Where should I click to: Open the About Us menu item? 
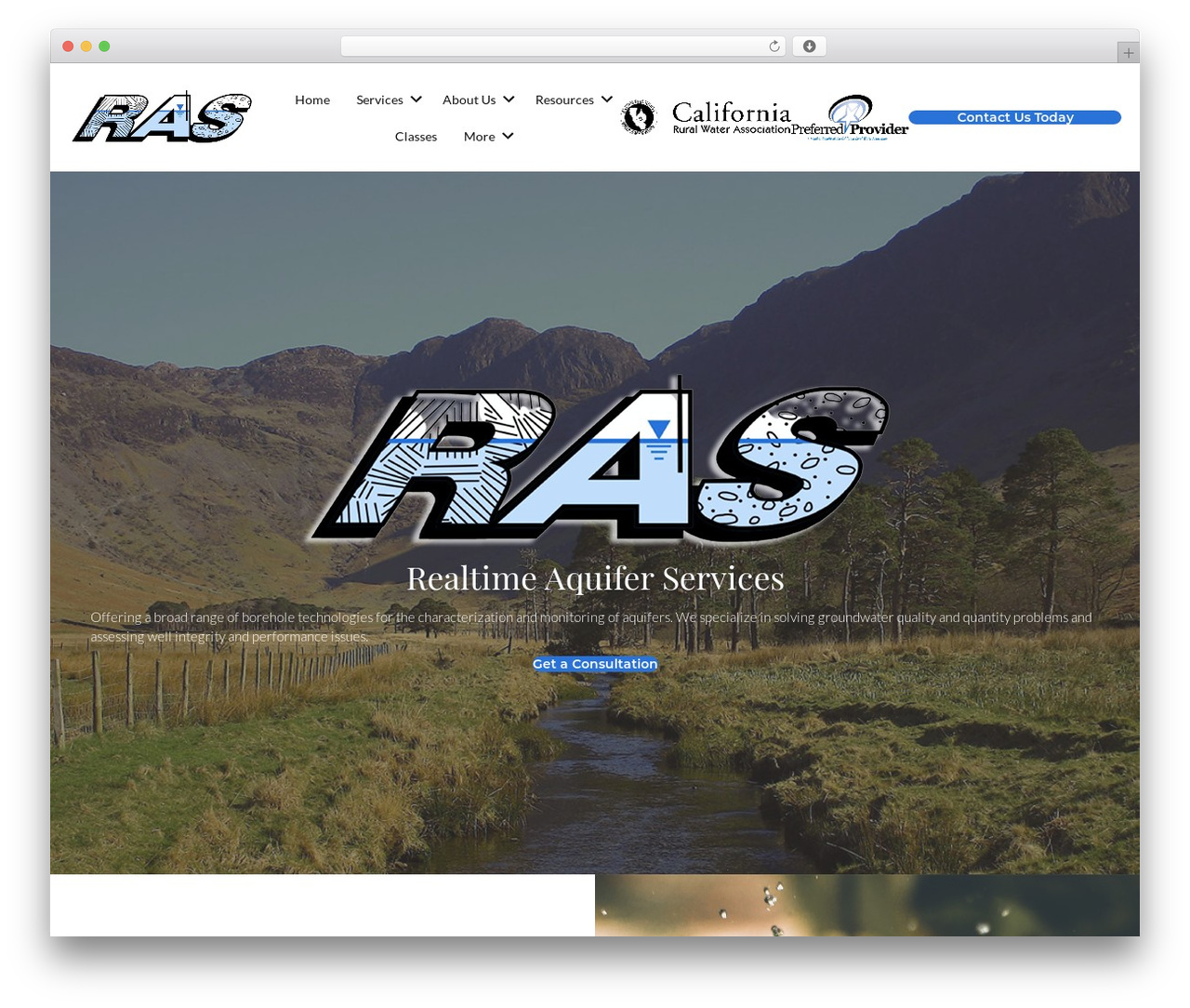(469, 99)
